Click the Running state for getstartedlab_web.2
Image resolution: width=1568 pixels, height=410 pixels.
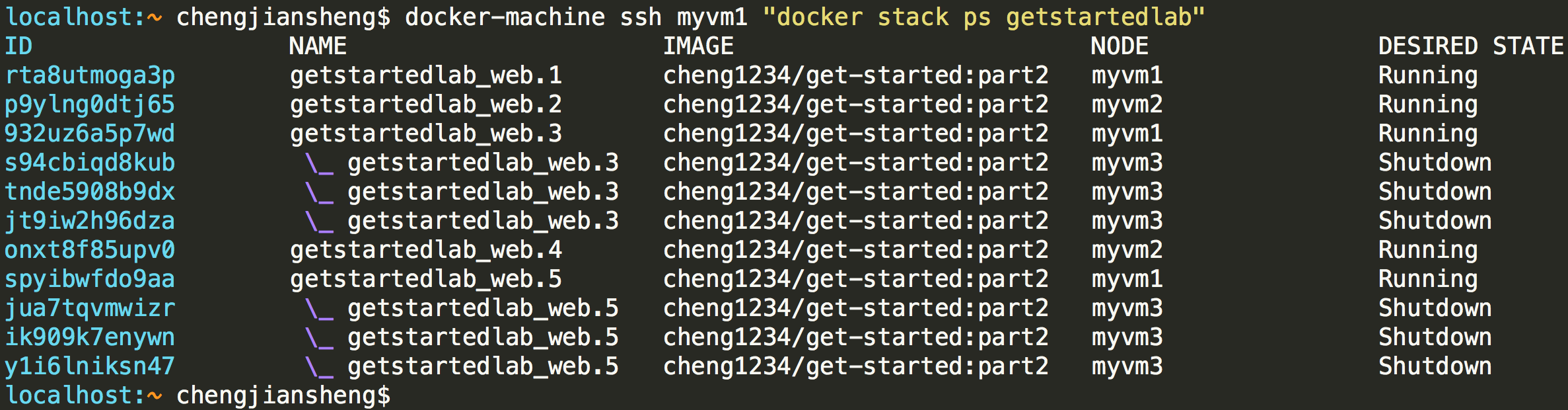pos(1428,105)
